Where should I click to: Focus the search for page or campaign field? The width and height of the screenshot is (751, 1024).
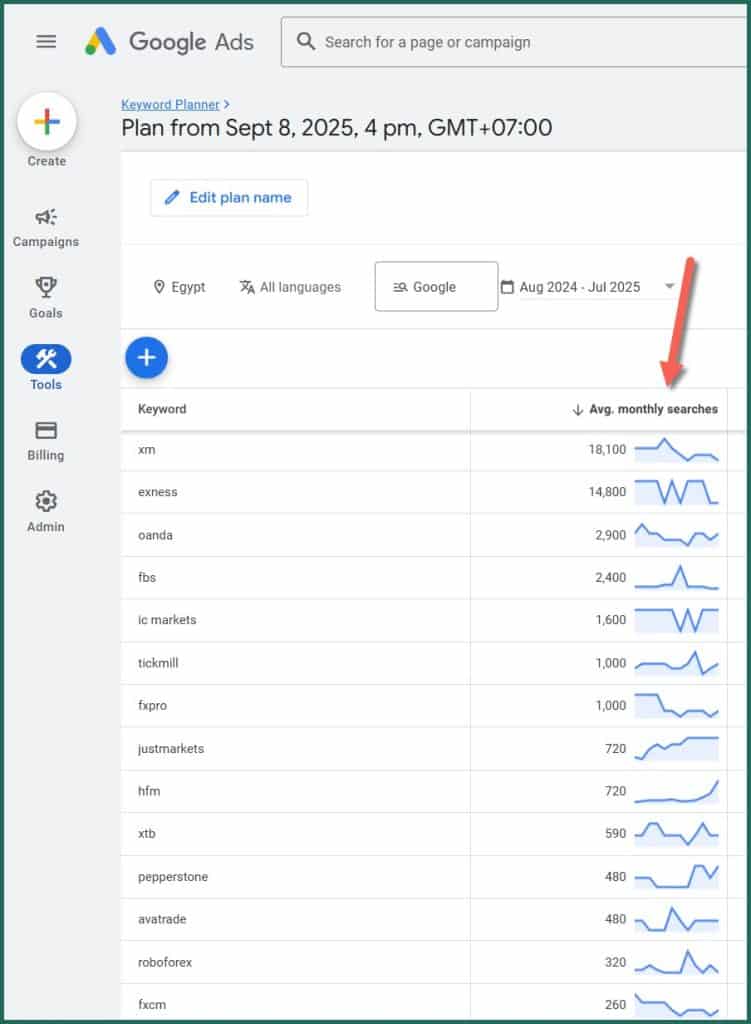[x=513, y=42]
